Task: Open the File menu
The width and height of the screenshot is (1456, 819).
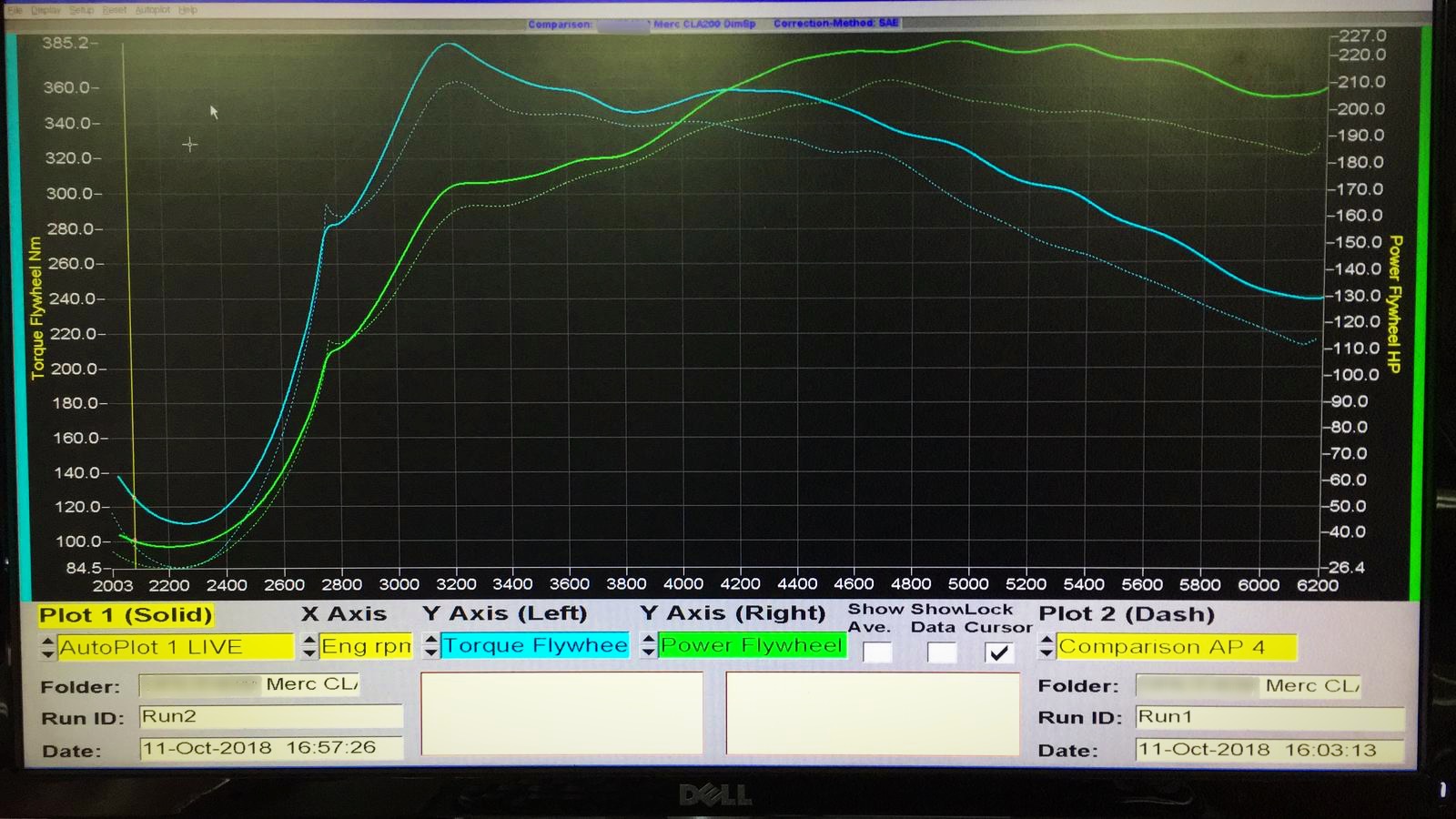Action: 15,10
